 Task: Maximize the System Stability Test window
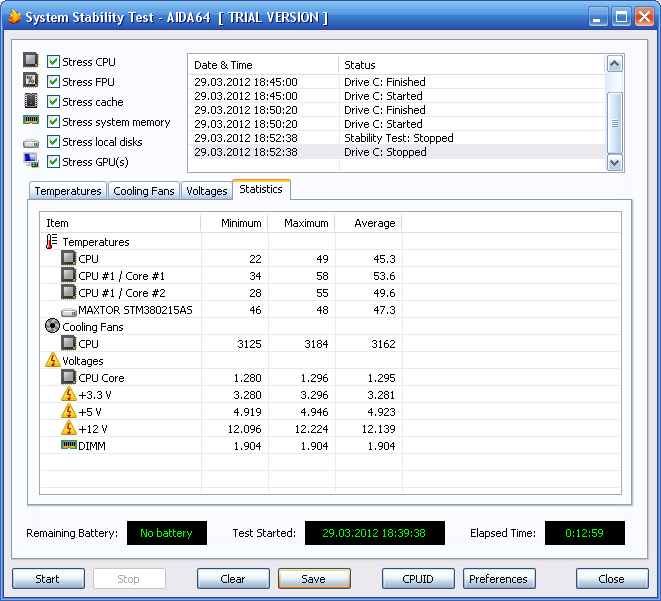[621, 17]
